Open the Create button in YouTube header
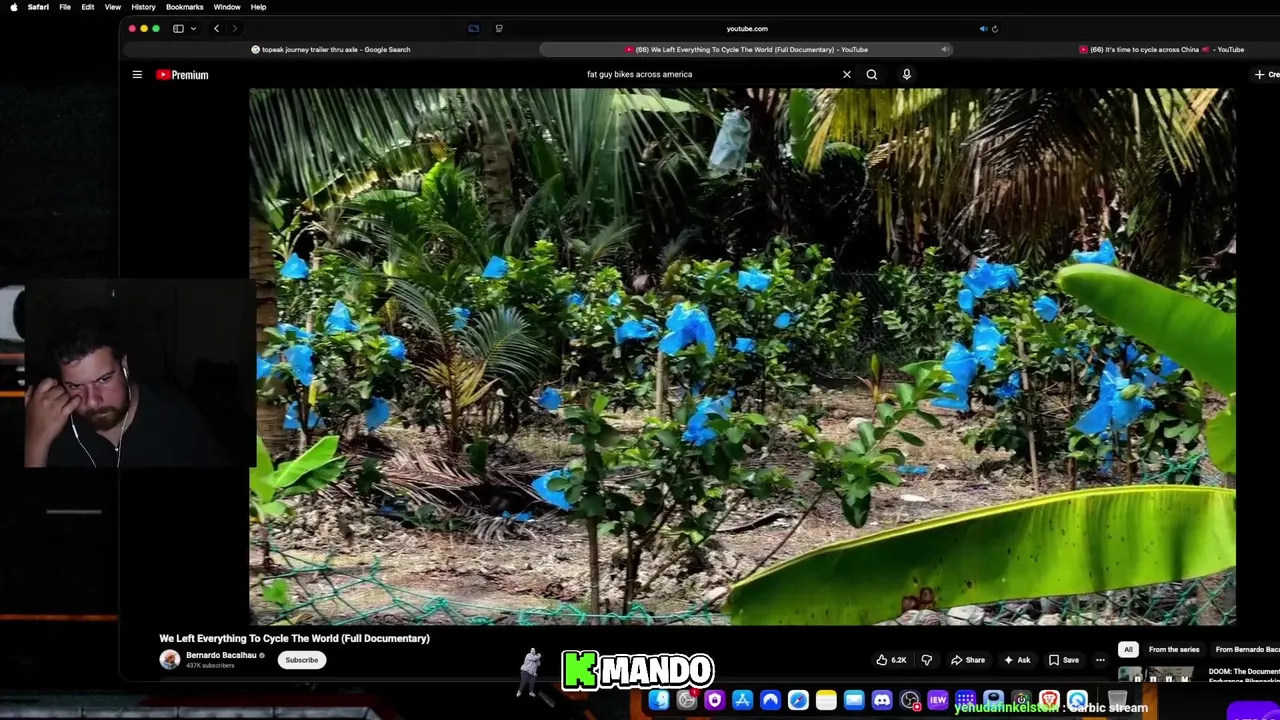The width and height of the screenshot is (1280, 720). [x=1266, y=74]
